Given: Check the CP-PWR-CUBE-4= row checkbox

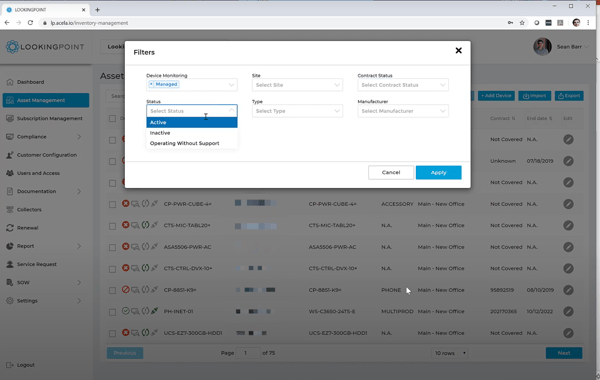Looking at the screenshot, I should pos(112,204).
